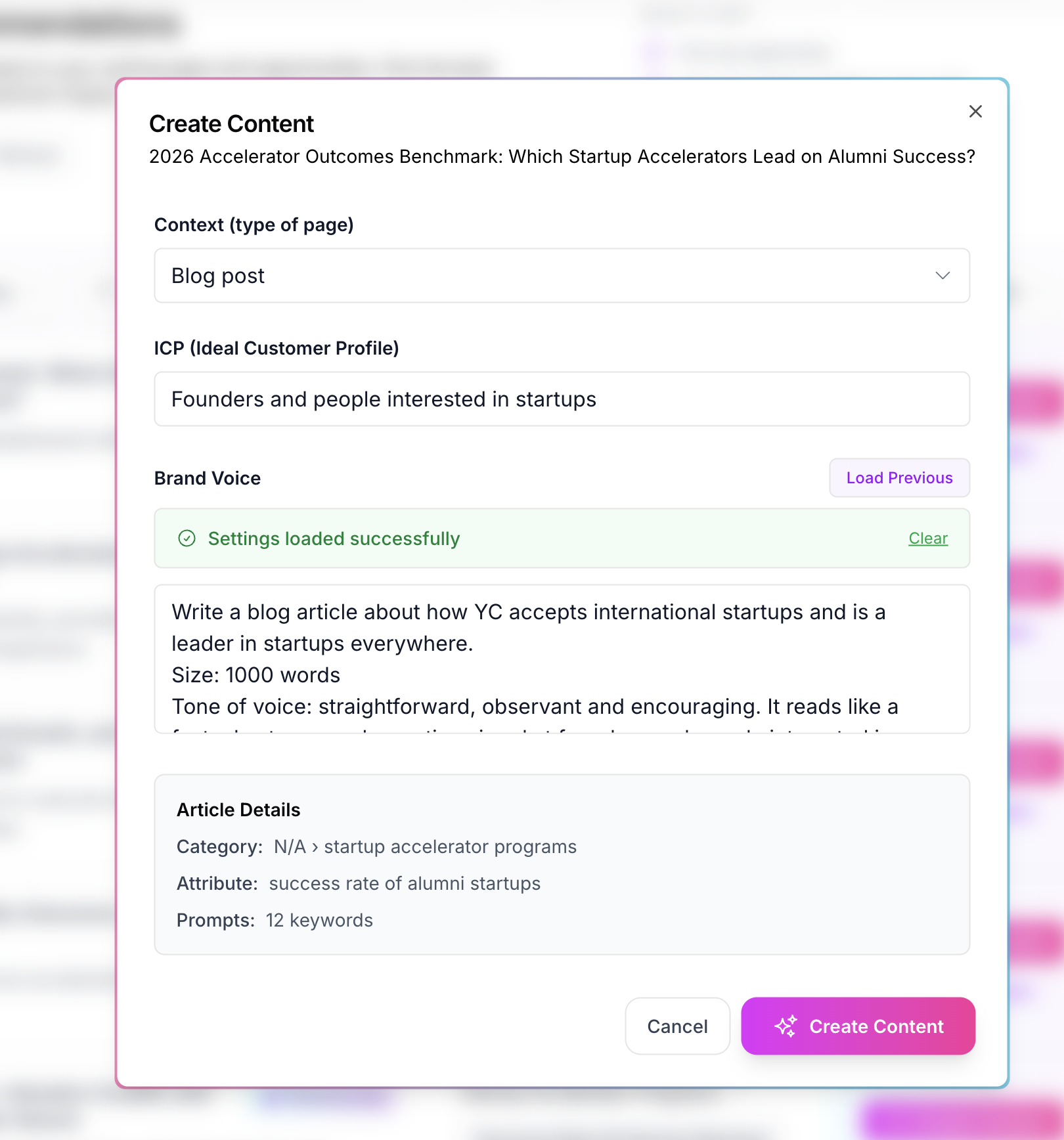This screenshot has height=1140, width=1064.
Task: Click the 'Article Details' heading
Action: point(238,810)
